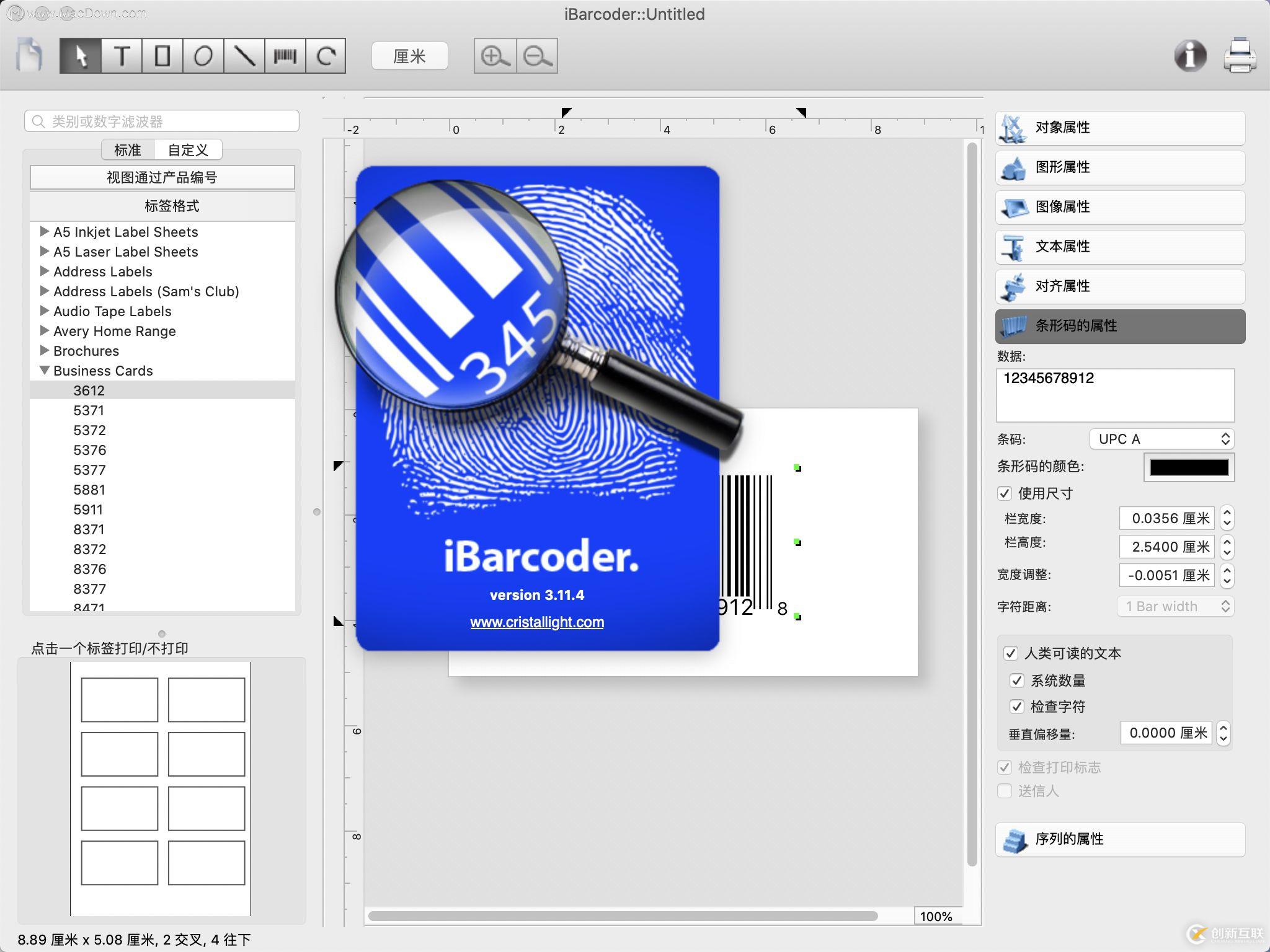Select the rectangle drawing tool

point(164,55)
